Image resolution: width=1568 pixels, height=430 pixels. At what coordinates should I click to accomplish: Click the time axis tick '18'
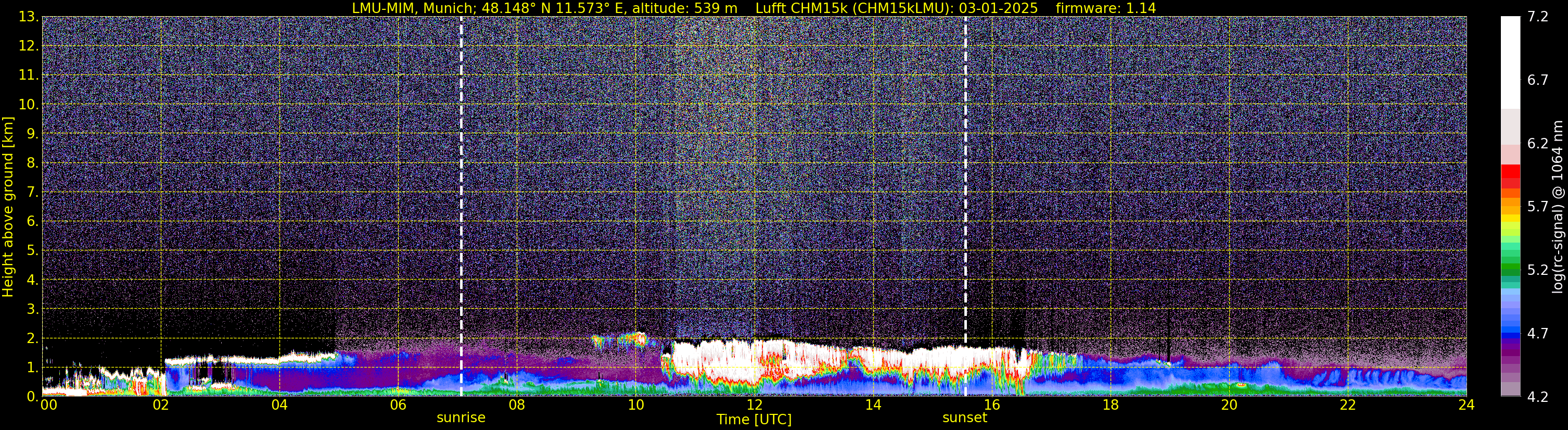coord(1110,405)
